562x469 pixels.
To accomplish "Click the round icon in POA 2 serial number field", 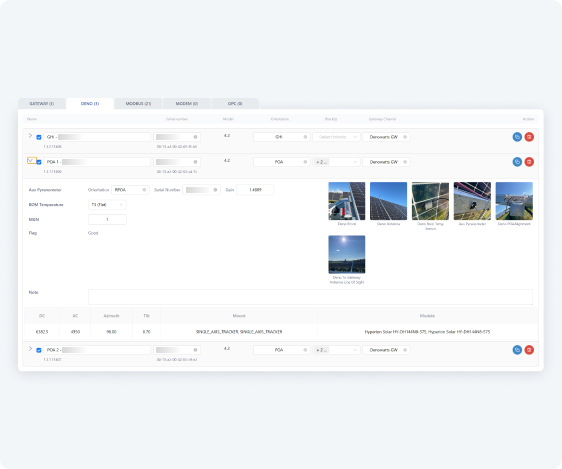I will click(x=195, y=350).
